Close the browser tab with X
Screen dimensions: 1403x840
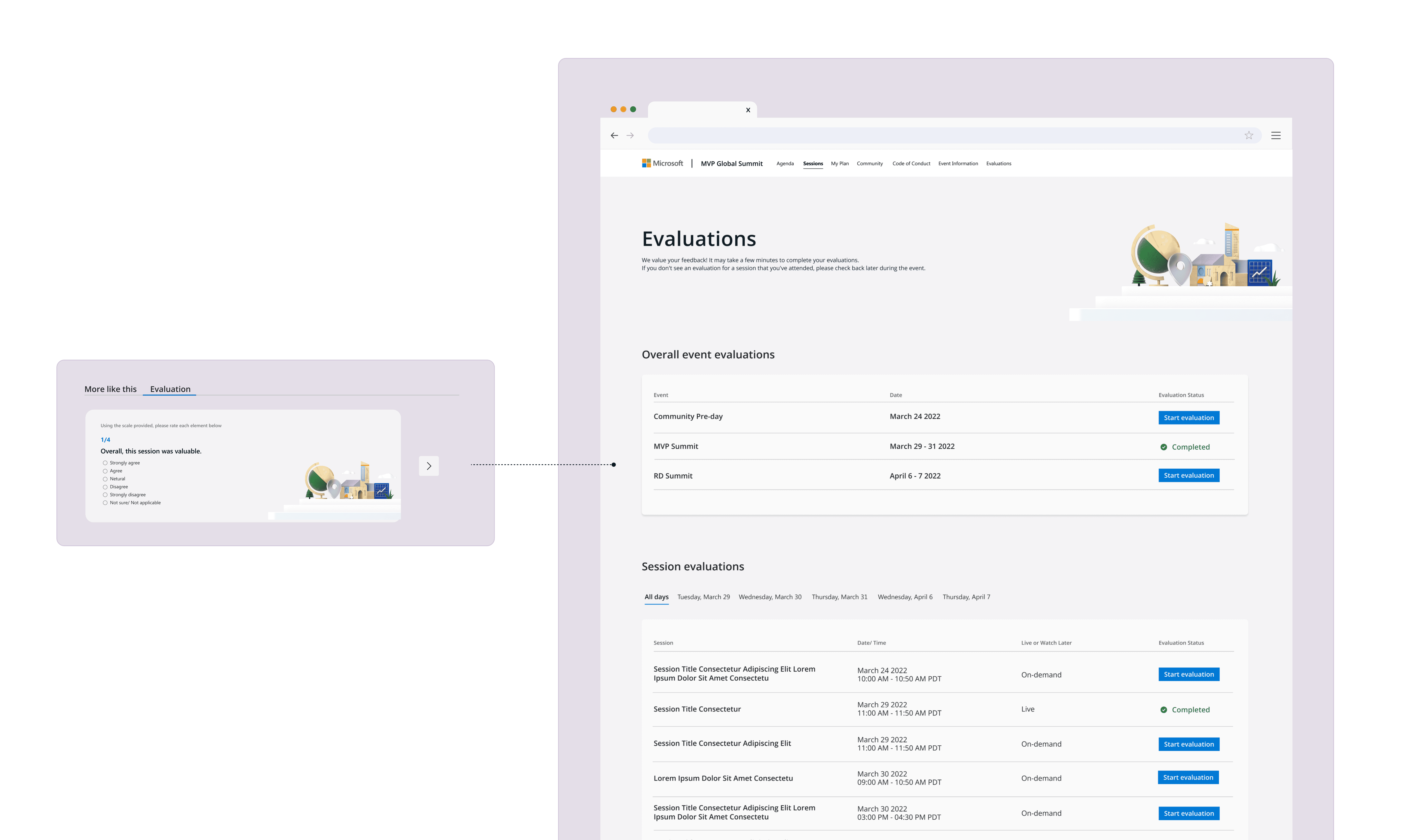pos(748,110)
